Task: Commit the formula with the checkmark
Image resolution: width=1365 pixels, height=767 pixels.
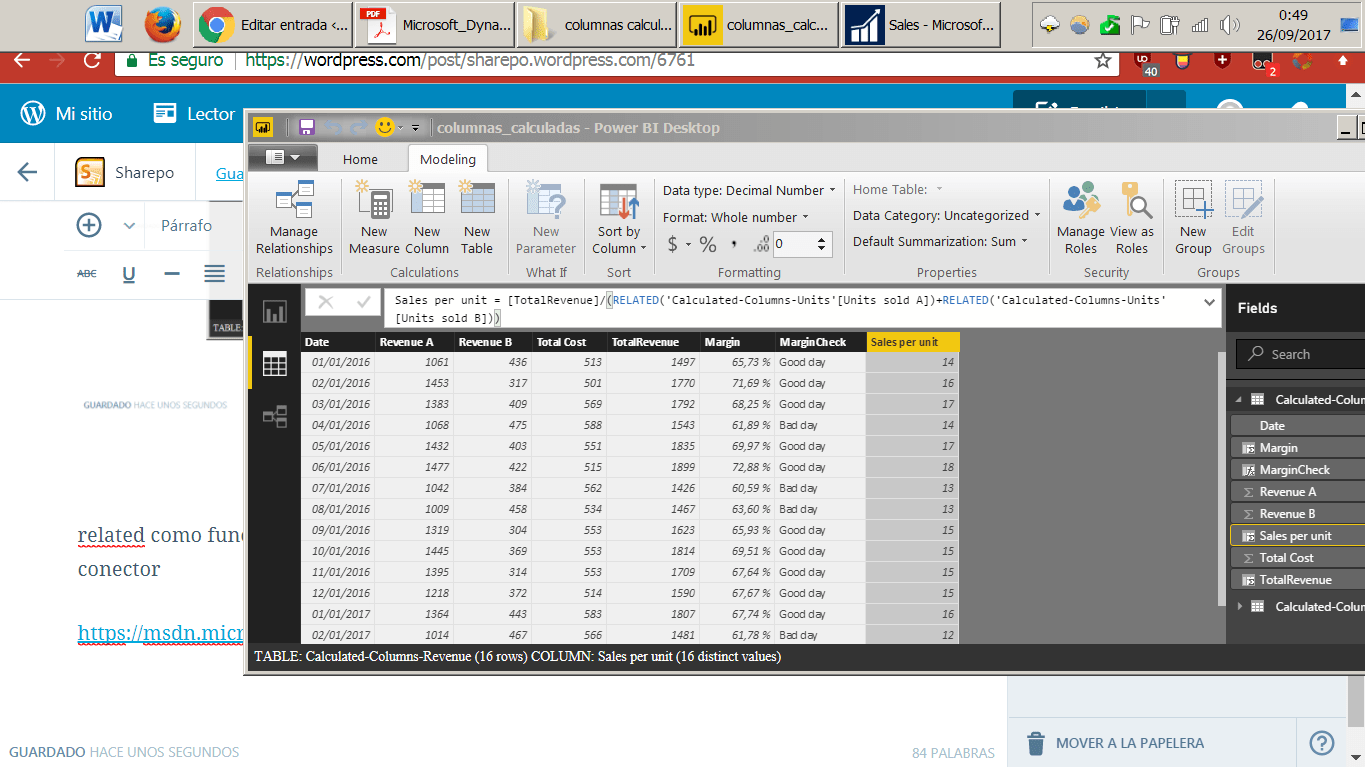Action: 362,301
